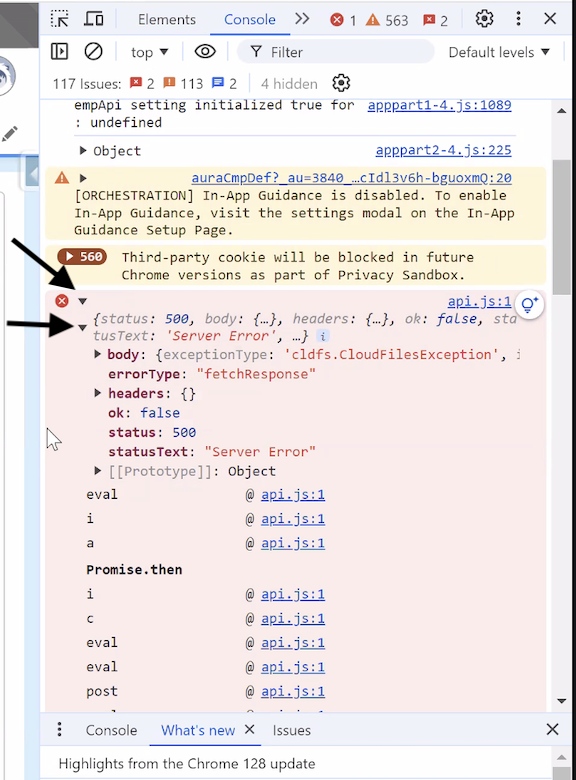
Task: Open the top JavaScript context dropdown
Action: coord(149,52)
